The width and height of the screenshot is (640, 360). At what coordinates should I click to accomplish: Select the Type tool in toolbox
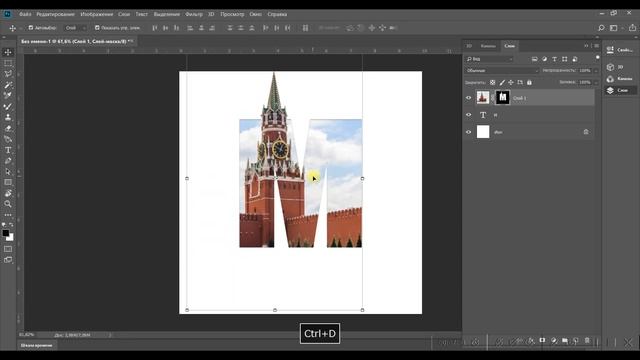[8, 150]
